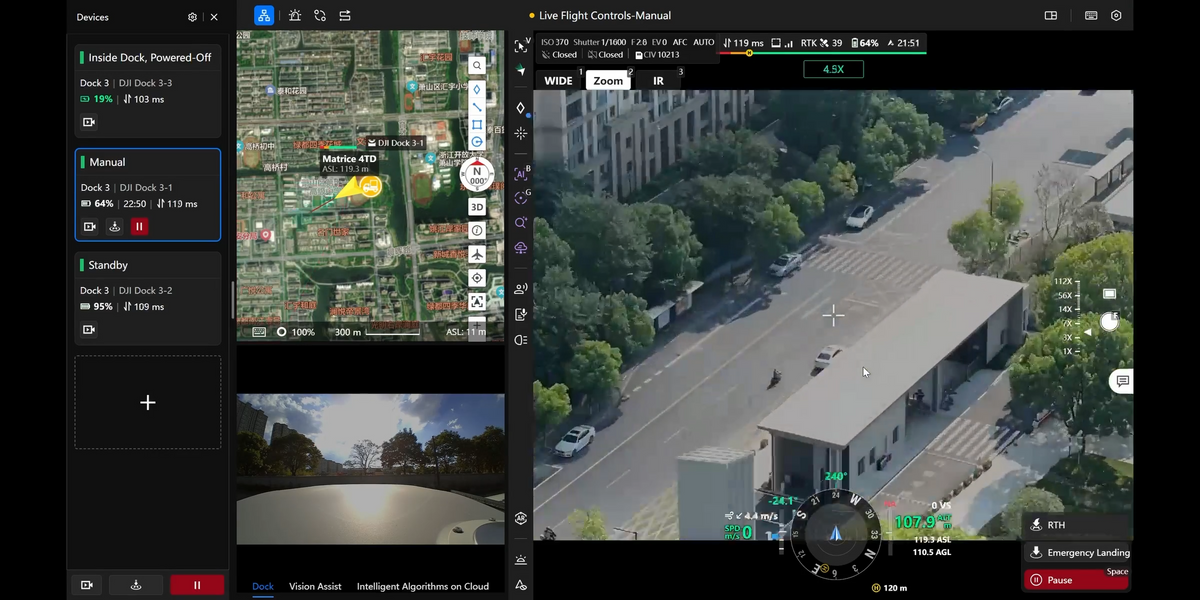Click the screen icon above zoom dial
1200x600 pixels.
click(1109, 294)
